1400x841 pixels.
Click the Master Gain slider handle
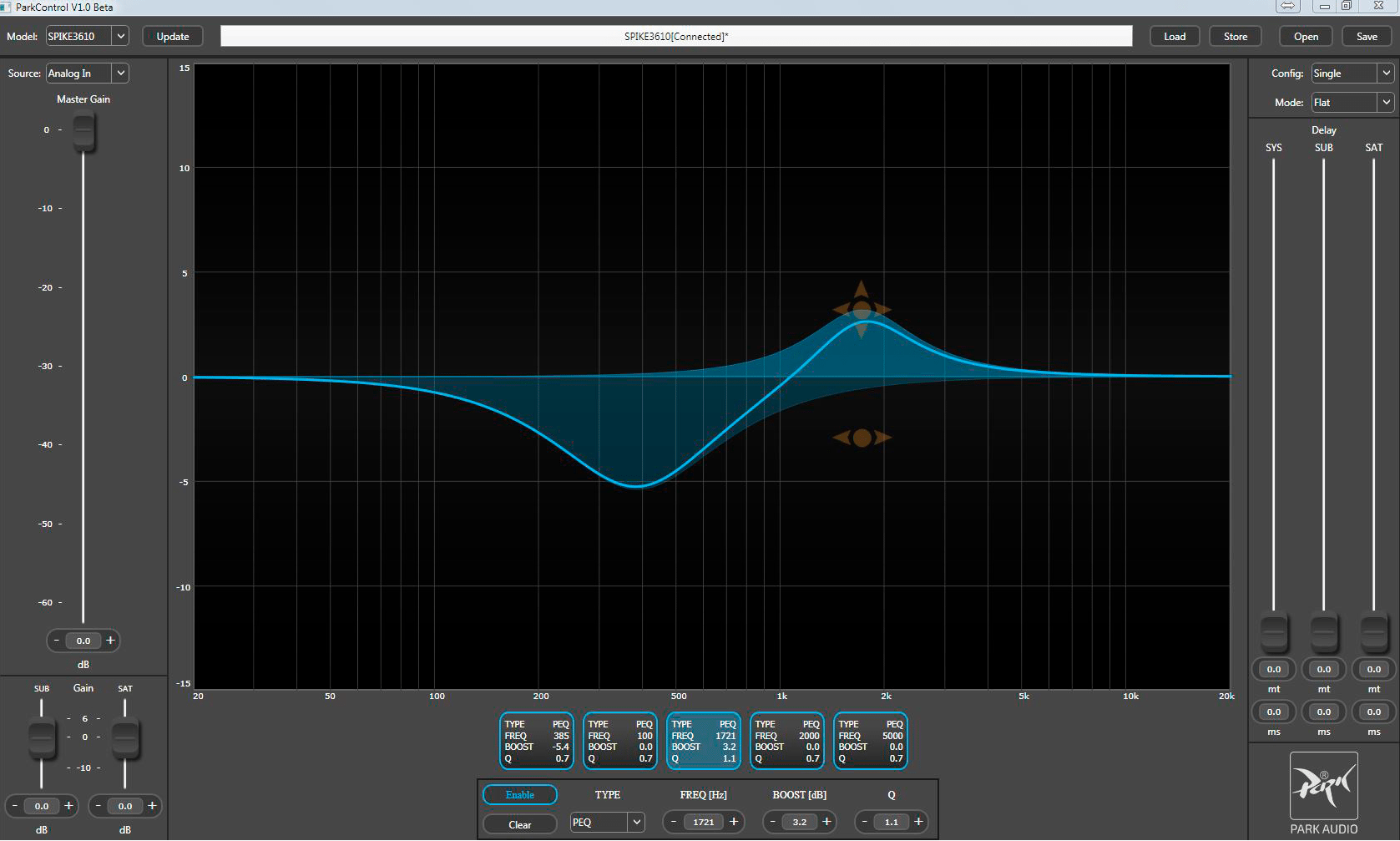(83, 132)
